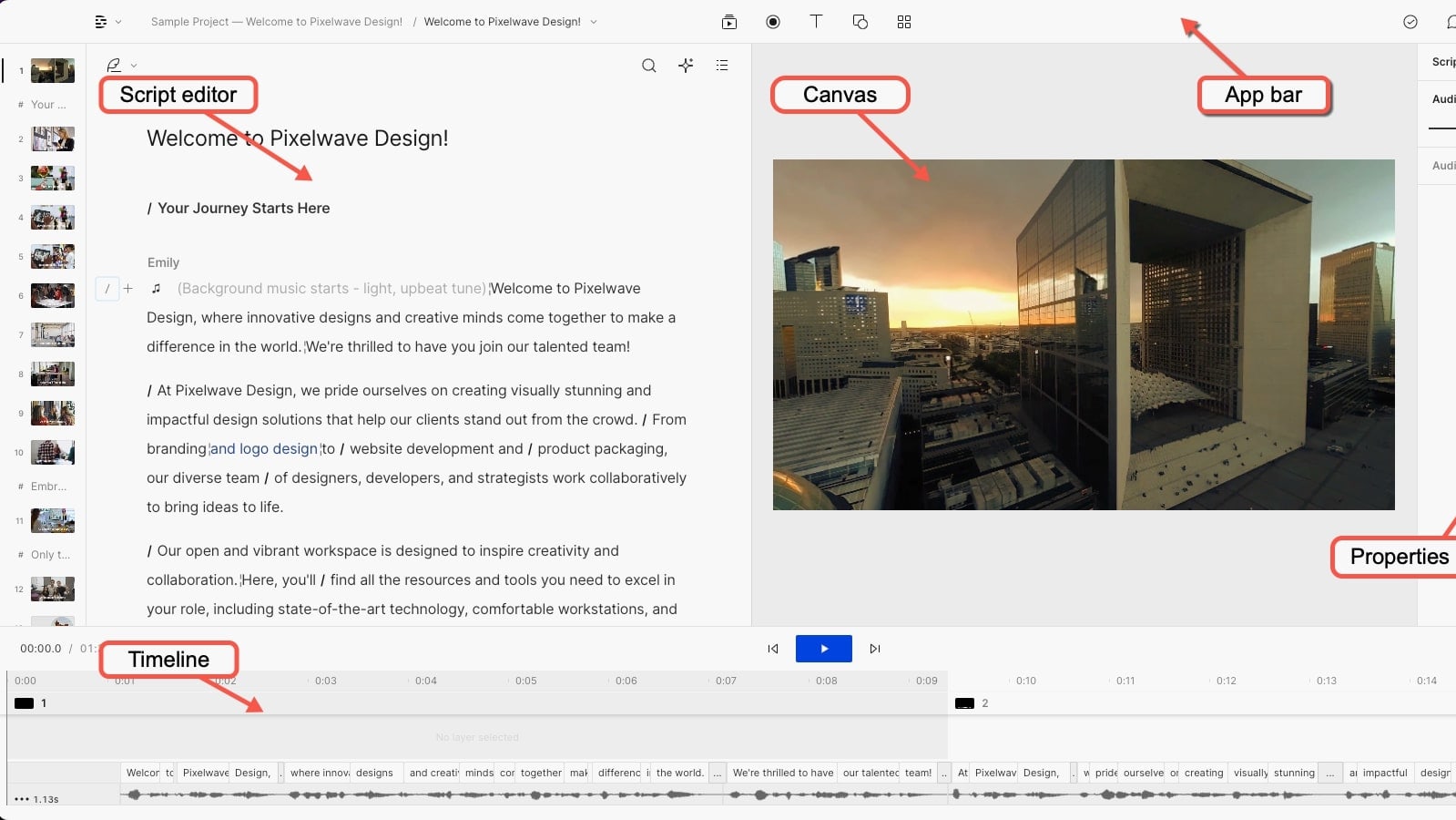This screenshot has height=820, width=1456.
Task: Select scene 8 thumbnail in the sidebar
Action: click(x=53, y=374)
